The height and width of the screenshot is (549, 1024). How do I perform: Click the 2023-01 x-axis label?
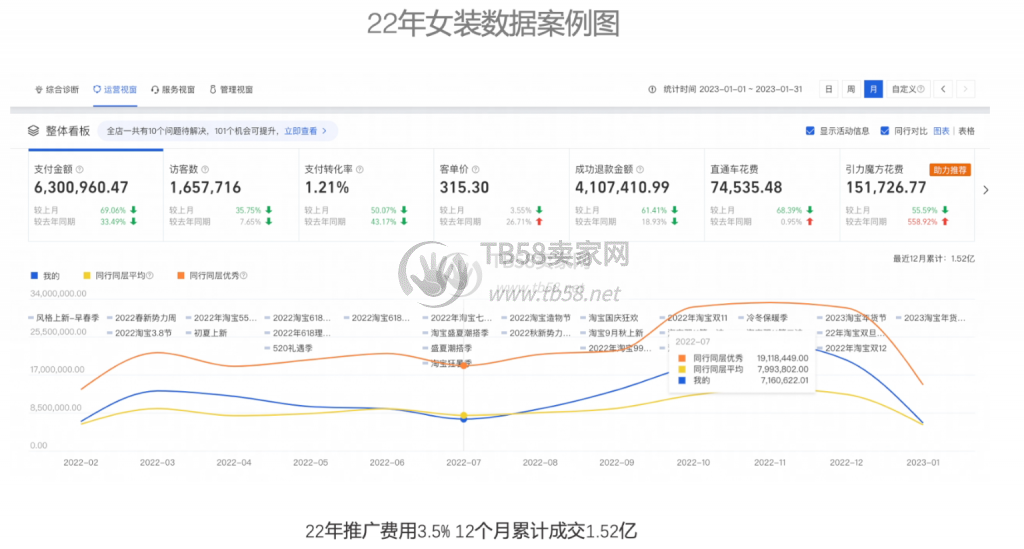tap(923, 462)
